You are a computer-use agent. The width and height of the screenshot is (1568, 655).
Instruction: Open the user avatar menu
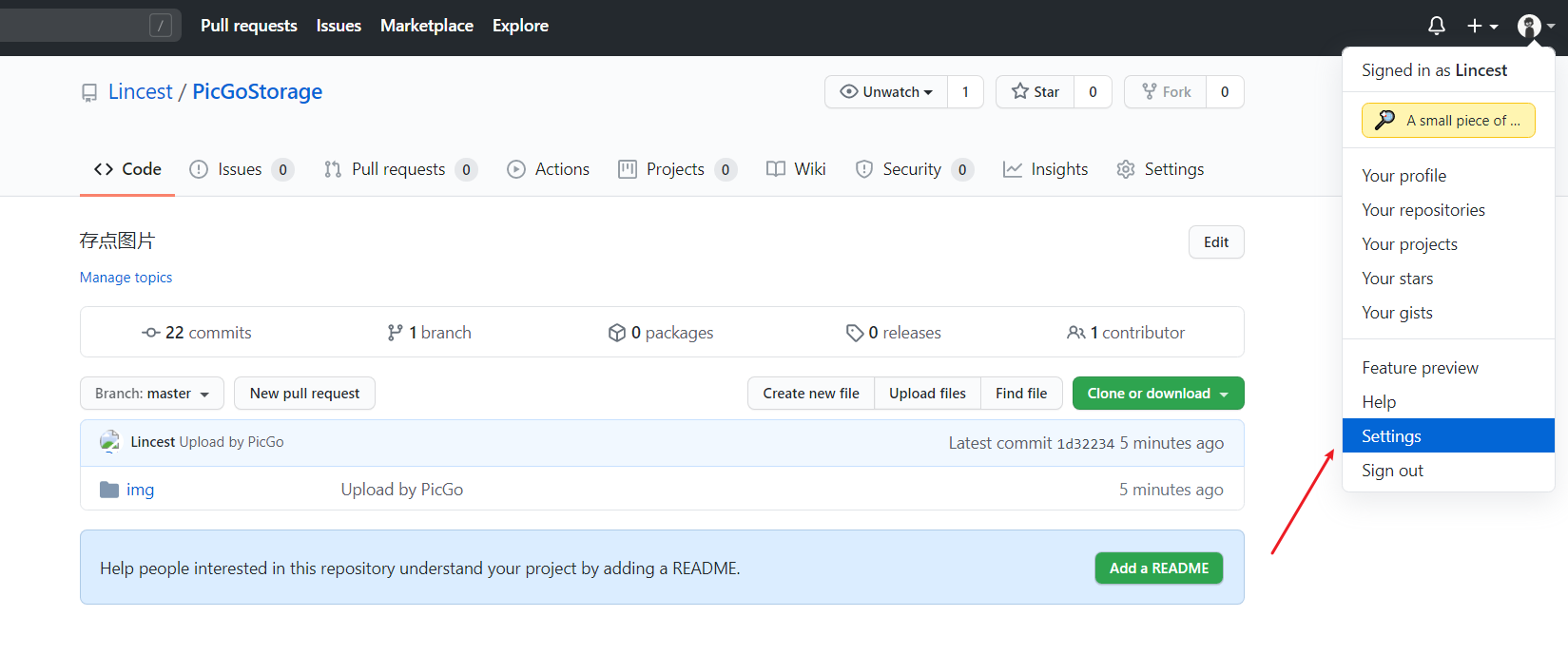[1535, 26]
